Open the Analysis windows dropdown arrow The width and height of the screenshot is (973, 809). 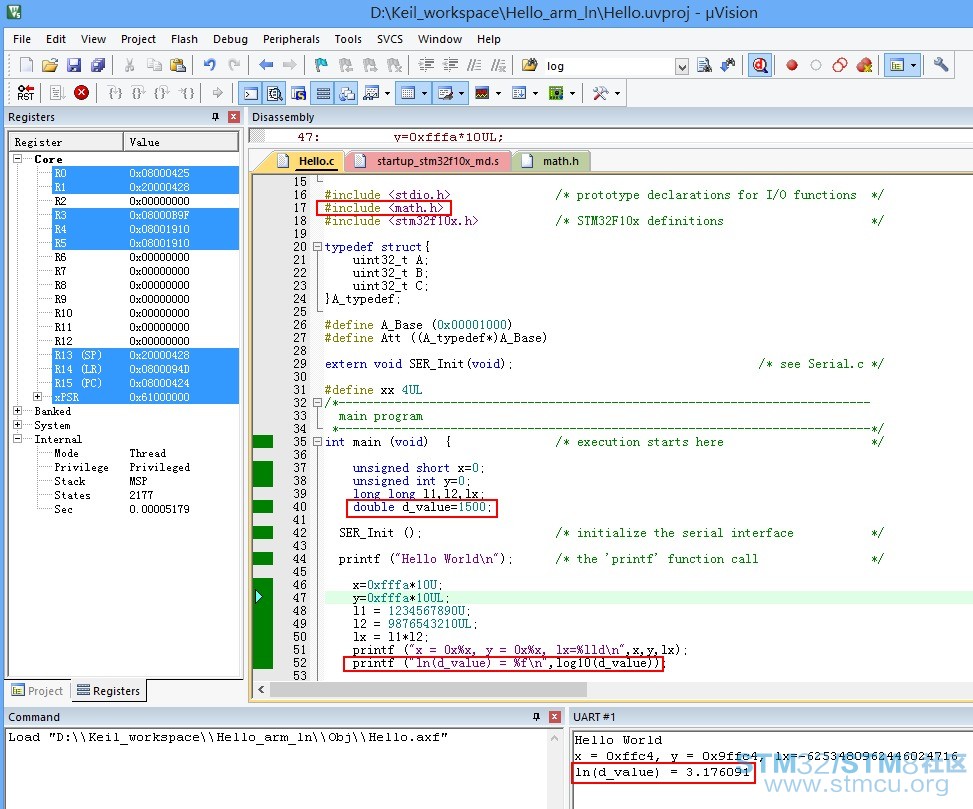[498, 94]
